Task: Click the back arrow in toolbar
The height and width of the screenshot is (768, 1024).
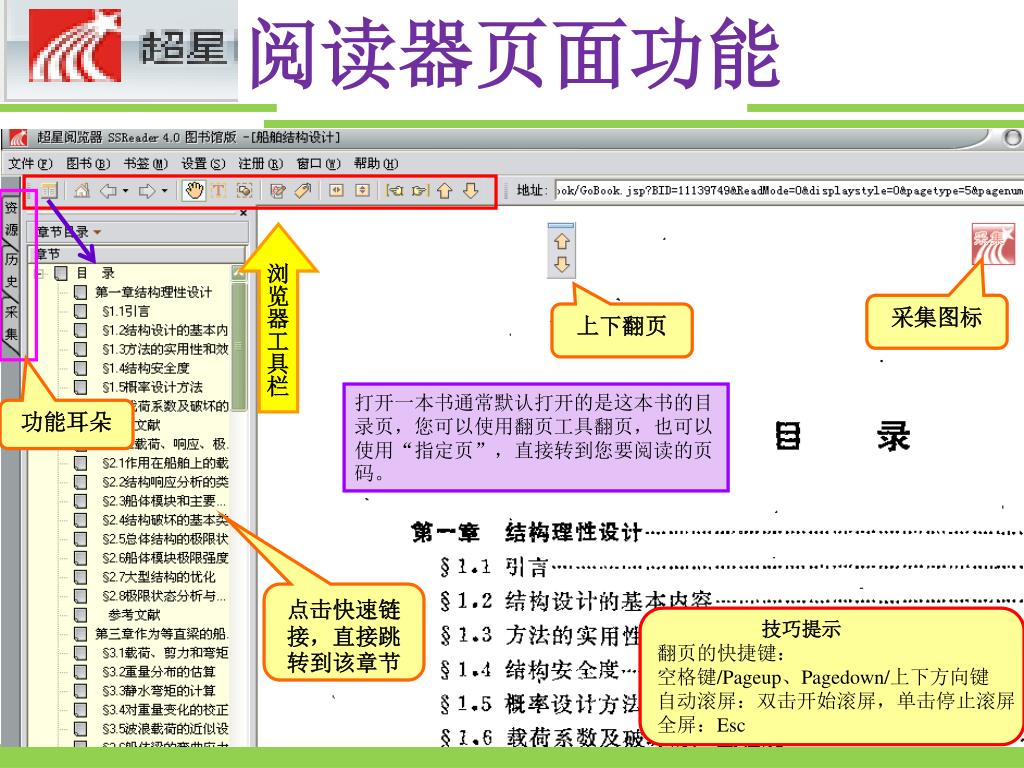Action: pos(108,191)
